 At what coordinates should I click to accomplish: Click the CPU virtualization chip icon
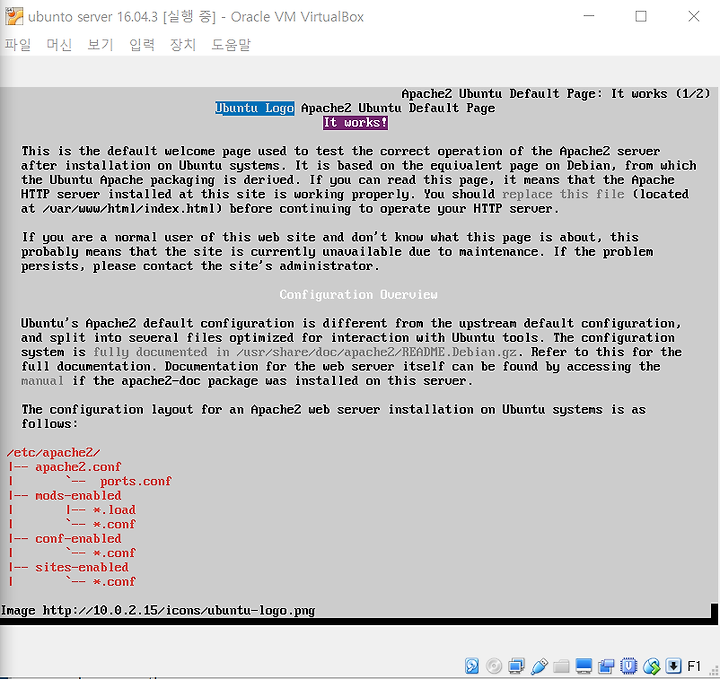click(x=629, y=666)
